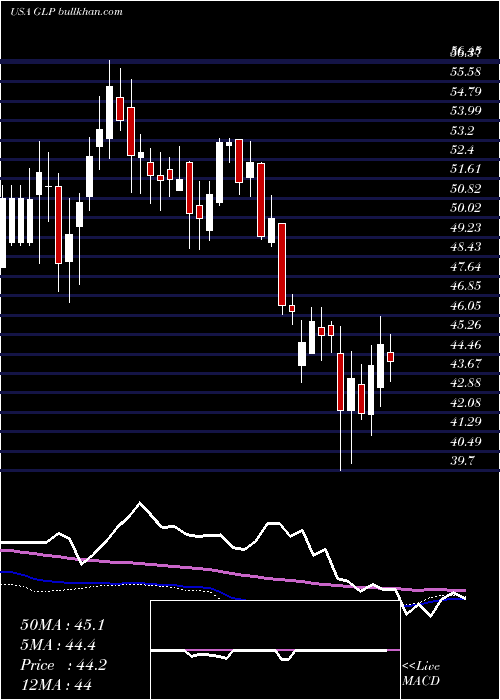The width and height of the screenshot is (500, 700).
Task: Click the 50.82 price axis label
Action: pos(466,189)
